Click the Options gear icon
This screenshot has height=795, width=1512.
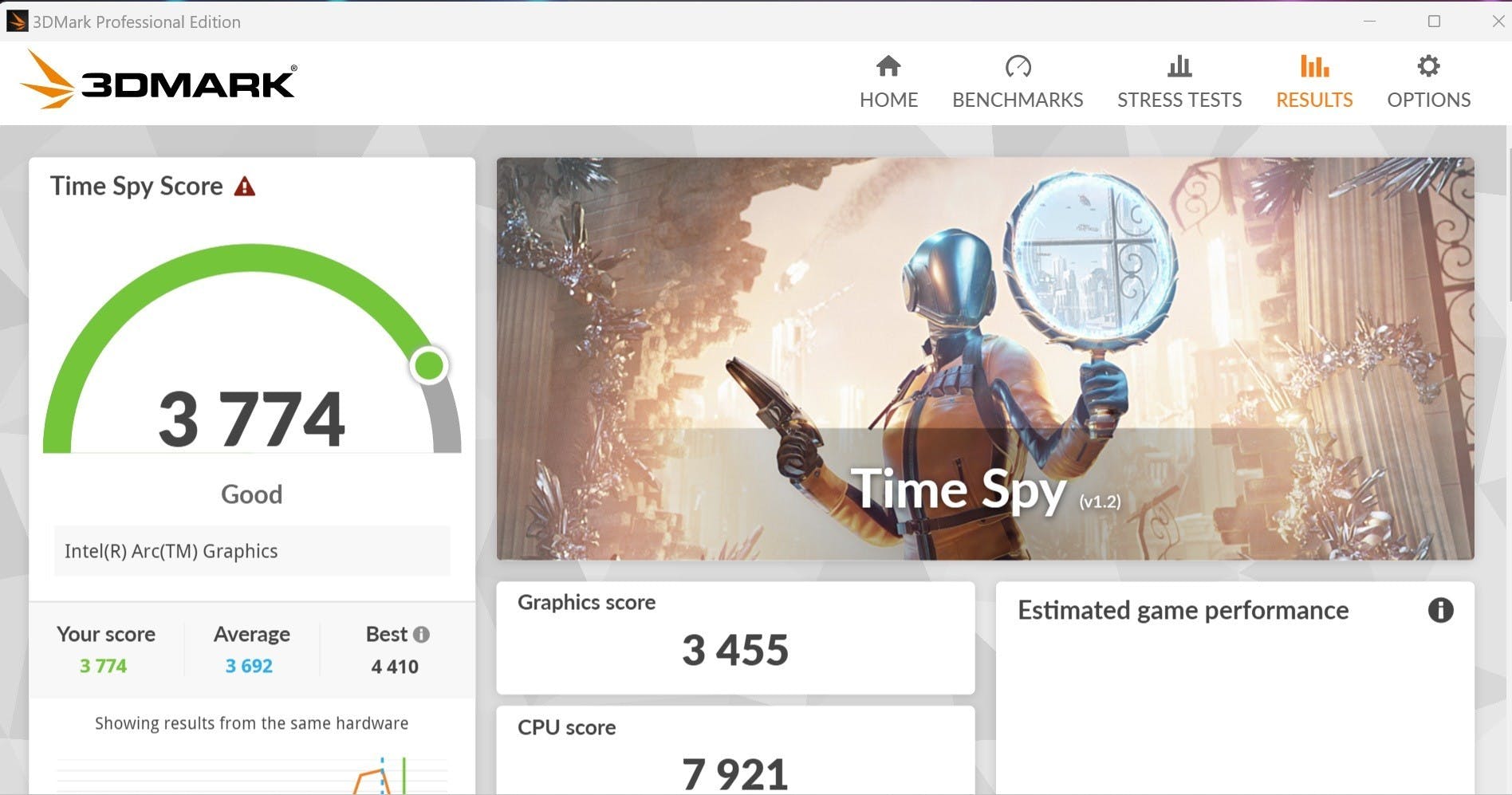click(1428, 66)
